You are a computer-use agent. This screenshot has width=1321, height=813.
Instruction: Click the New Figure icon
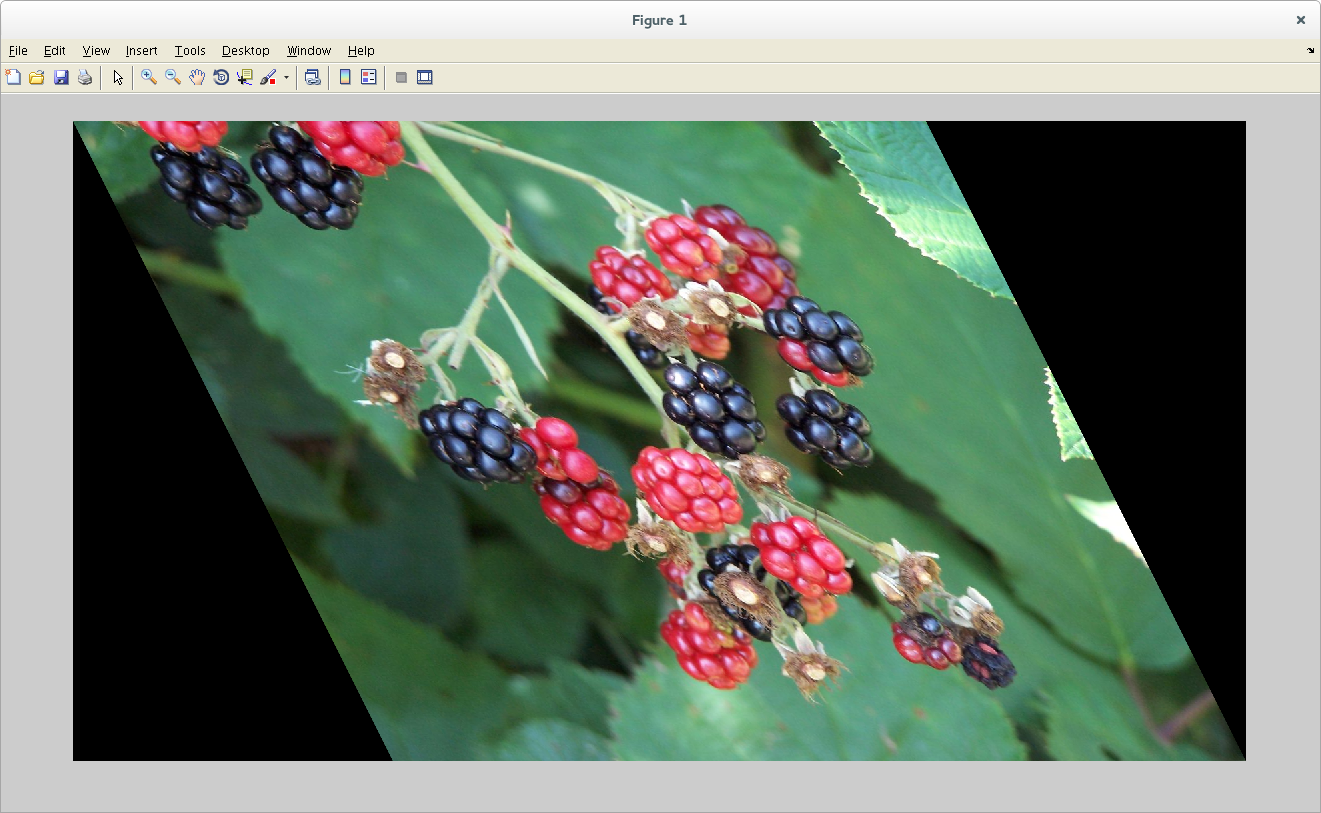[13, 77]
